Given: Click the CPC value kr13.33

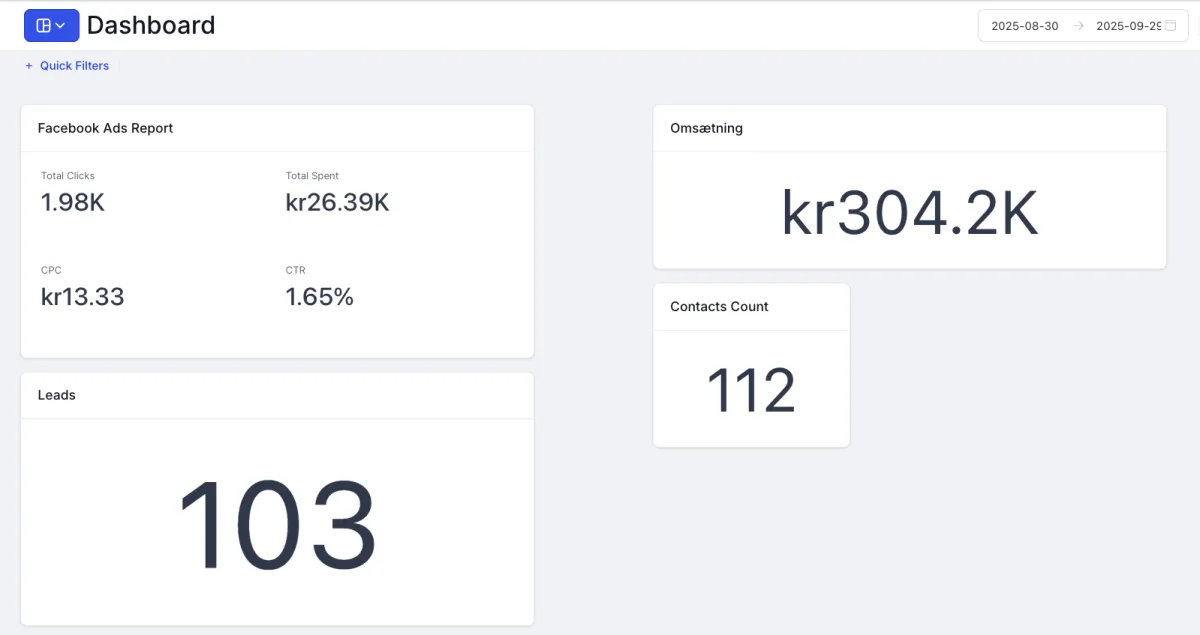Looking at the screenshot, I should pyautogui.click(x=82, y=297).
